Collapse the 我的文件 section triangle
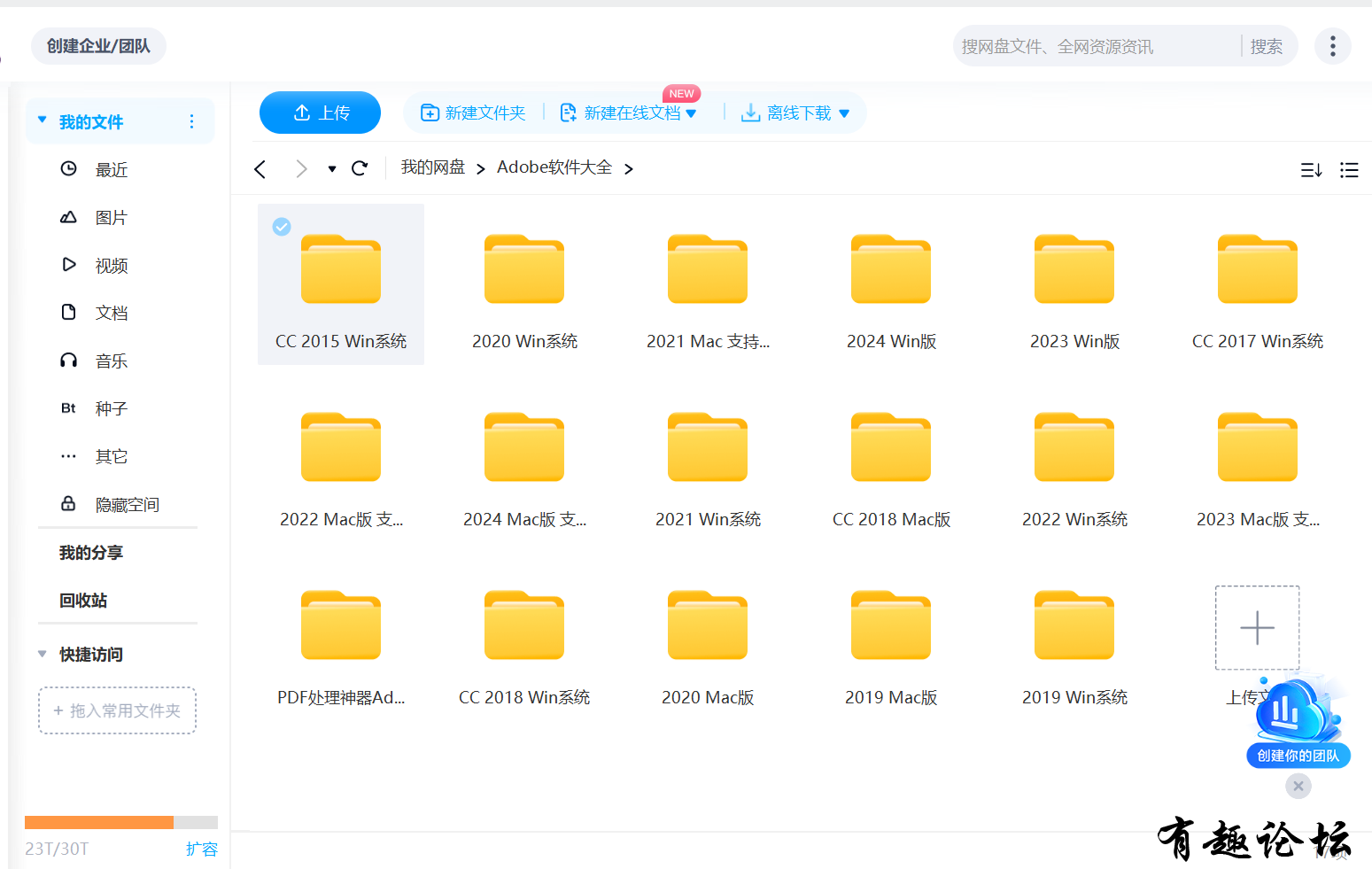This screenshot has height=869, width=1372. 42,120
